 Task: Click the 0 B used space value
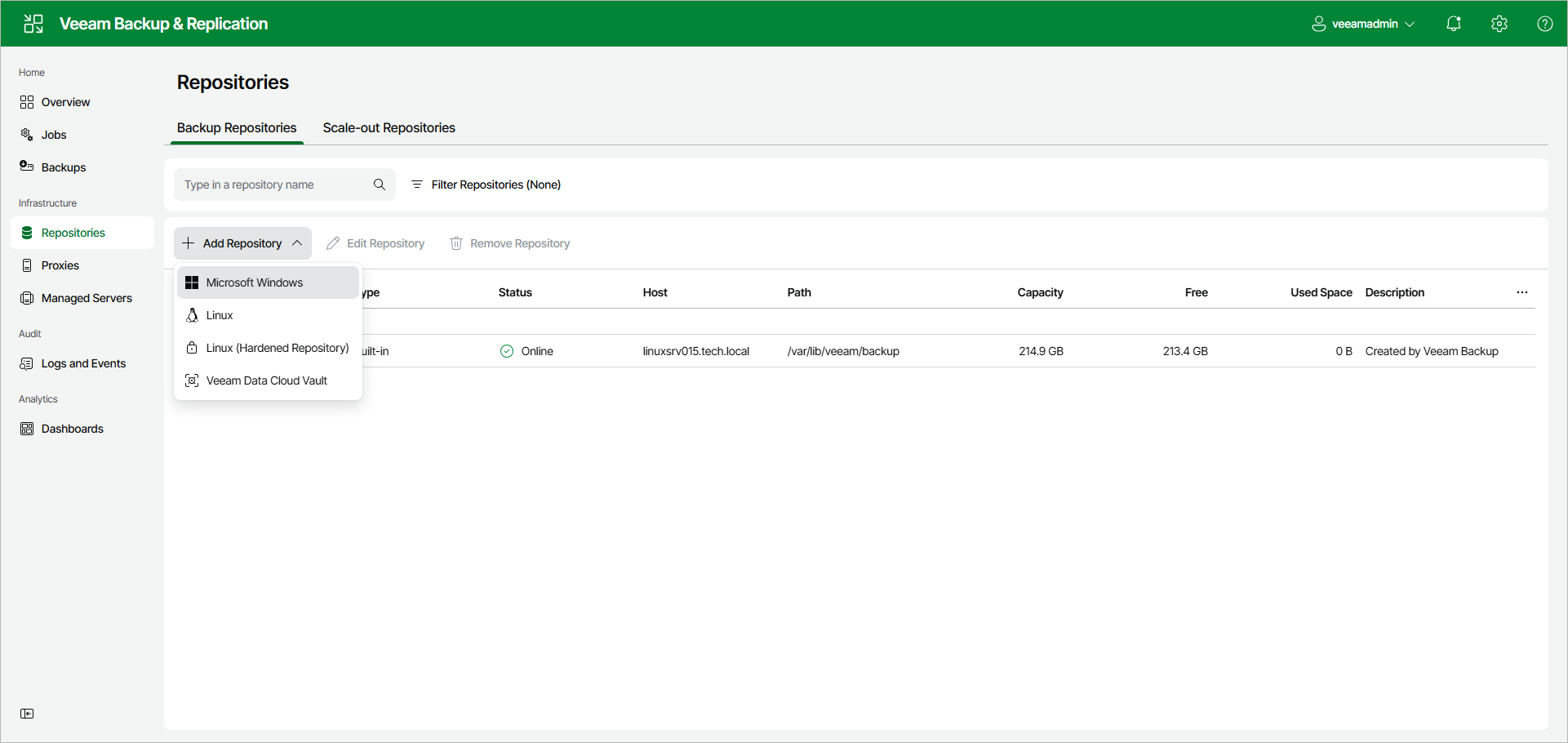pyautogui.click(x=1344, y=351)
